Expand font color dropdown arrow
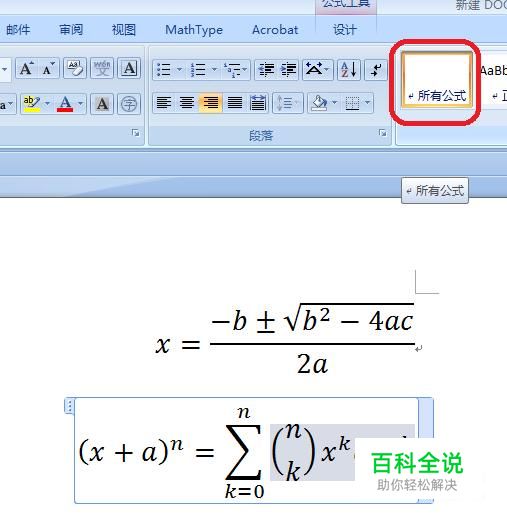This screenshot has height=524, width=507. (81, 104)
